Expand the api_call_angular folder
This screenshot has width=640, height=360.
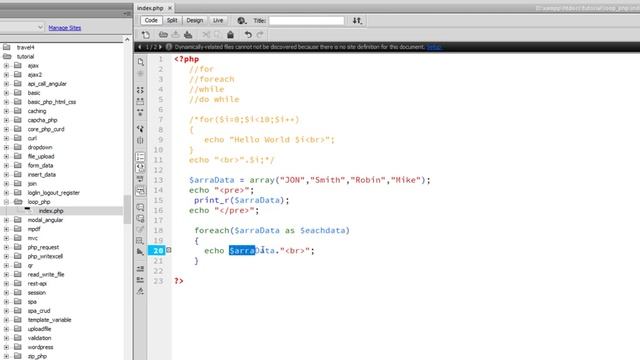point(6,84)
